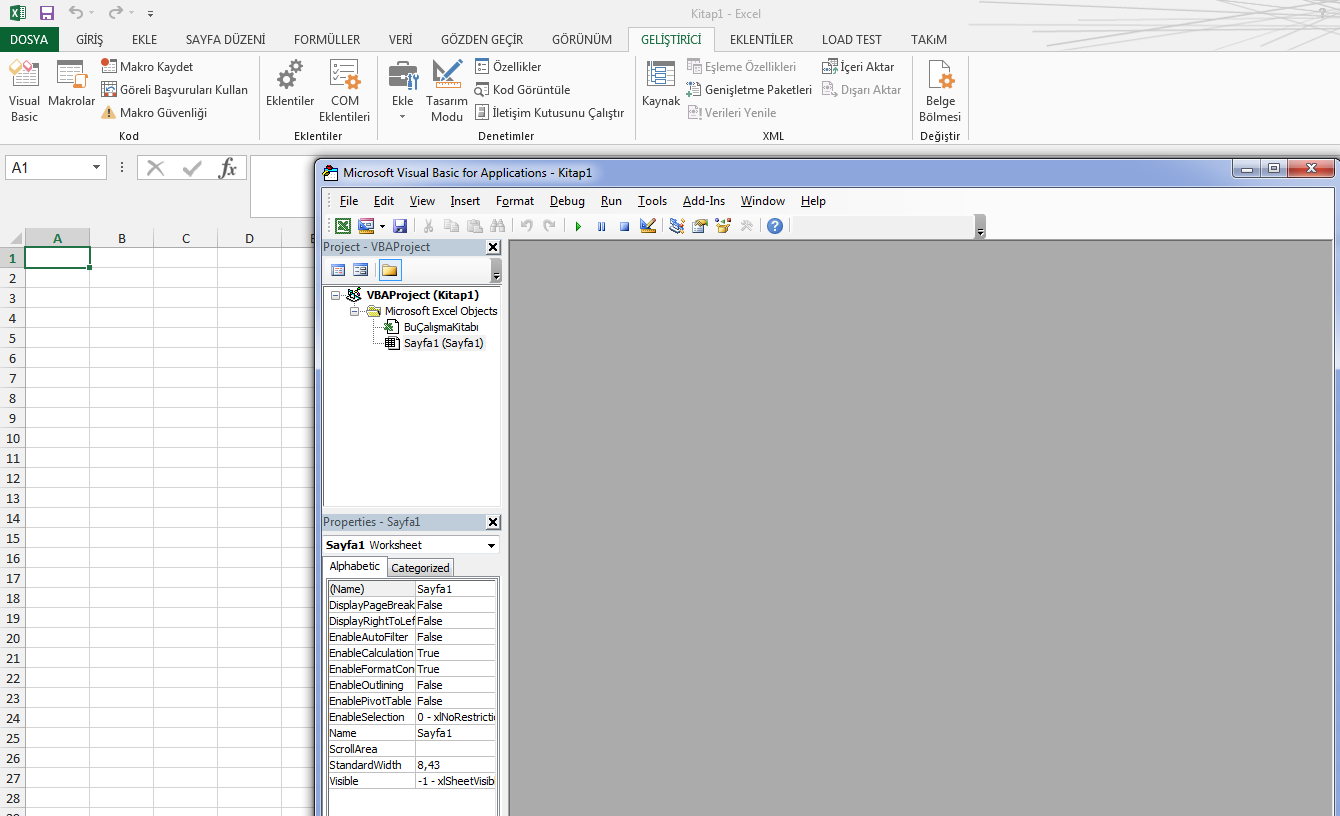Screen dimensions: 1340x816
Task: Click the Reset (stop) toolbar icon
Action: pos(624,226)
